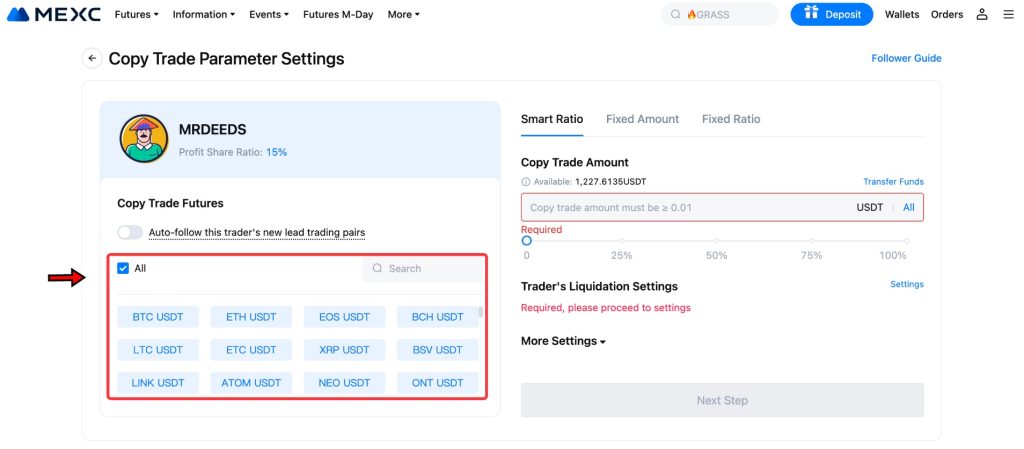The image size is (1024, 449).
Task: Expand More Settings section
Action: point(563,341)
